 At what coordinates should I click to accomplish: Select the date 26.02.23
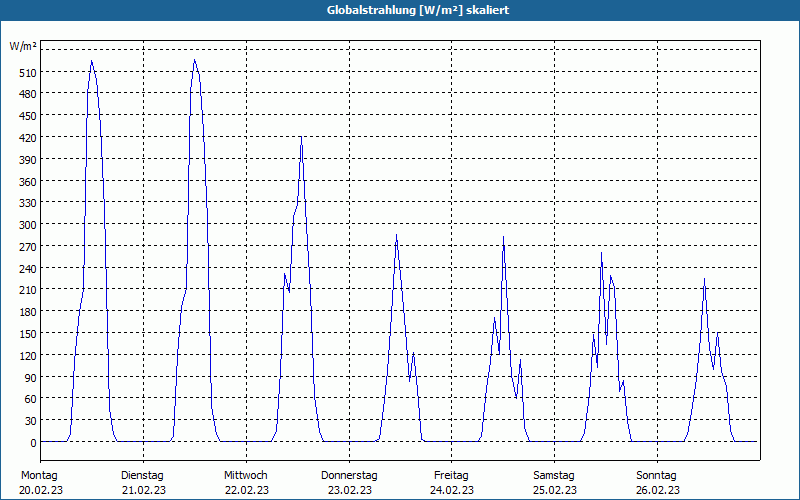(658, 490)
